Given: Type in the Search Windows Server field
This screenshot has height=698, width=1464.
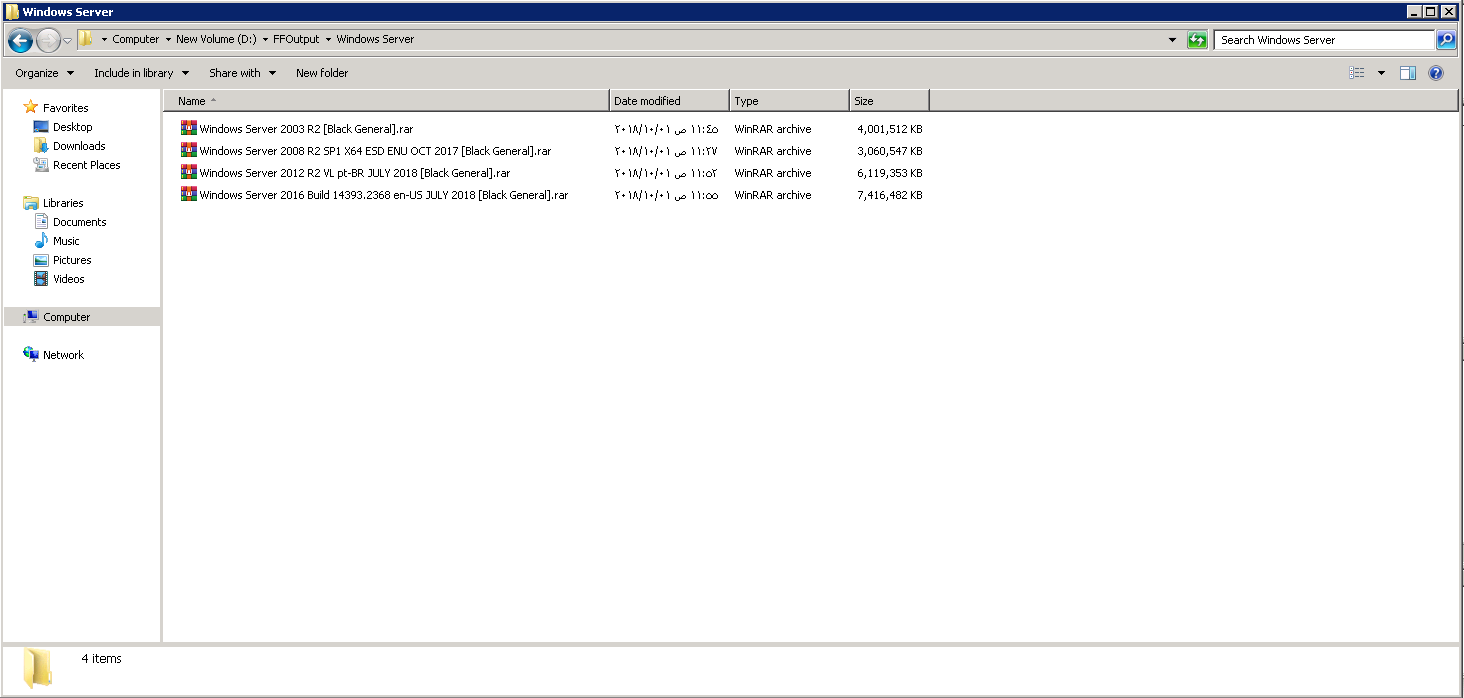Looking at the screenshot, I should [1322, 40].
